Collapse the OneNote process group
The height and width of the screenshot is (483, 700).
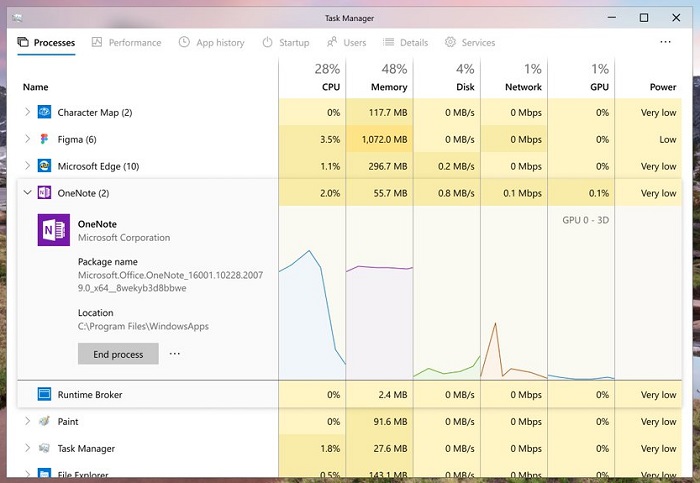coord(27,192)
